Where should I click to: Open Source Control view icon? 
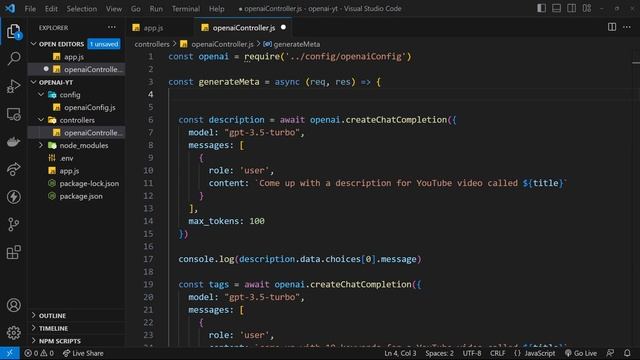13,224
